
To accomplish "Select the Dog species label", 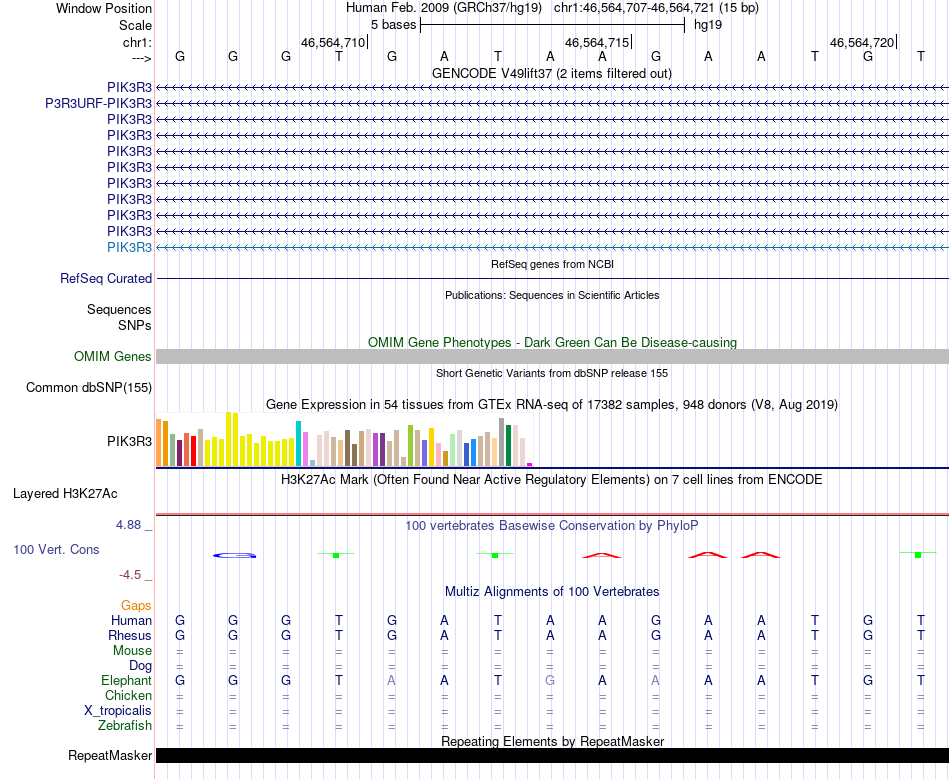I will (140, 666).
